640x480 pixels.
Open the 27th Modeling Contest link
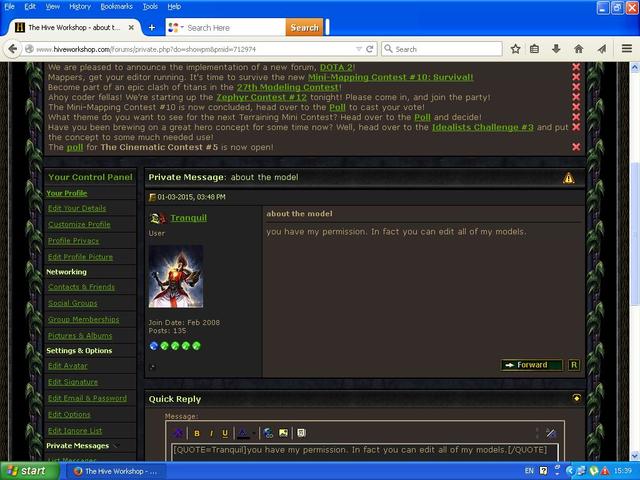click(288, 87)
